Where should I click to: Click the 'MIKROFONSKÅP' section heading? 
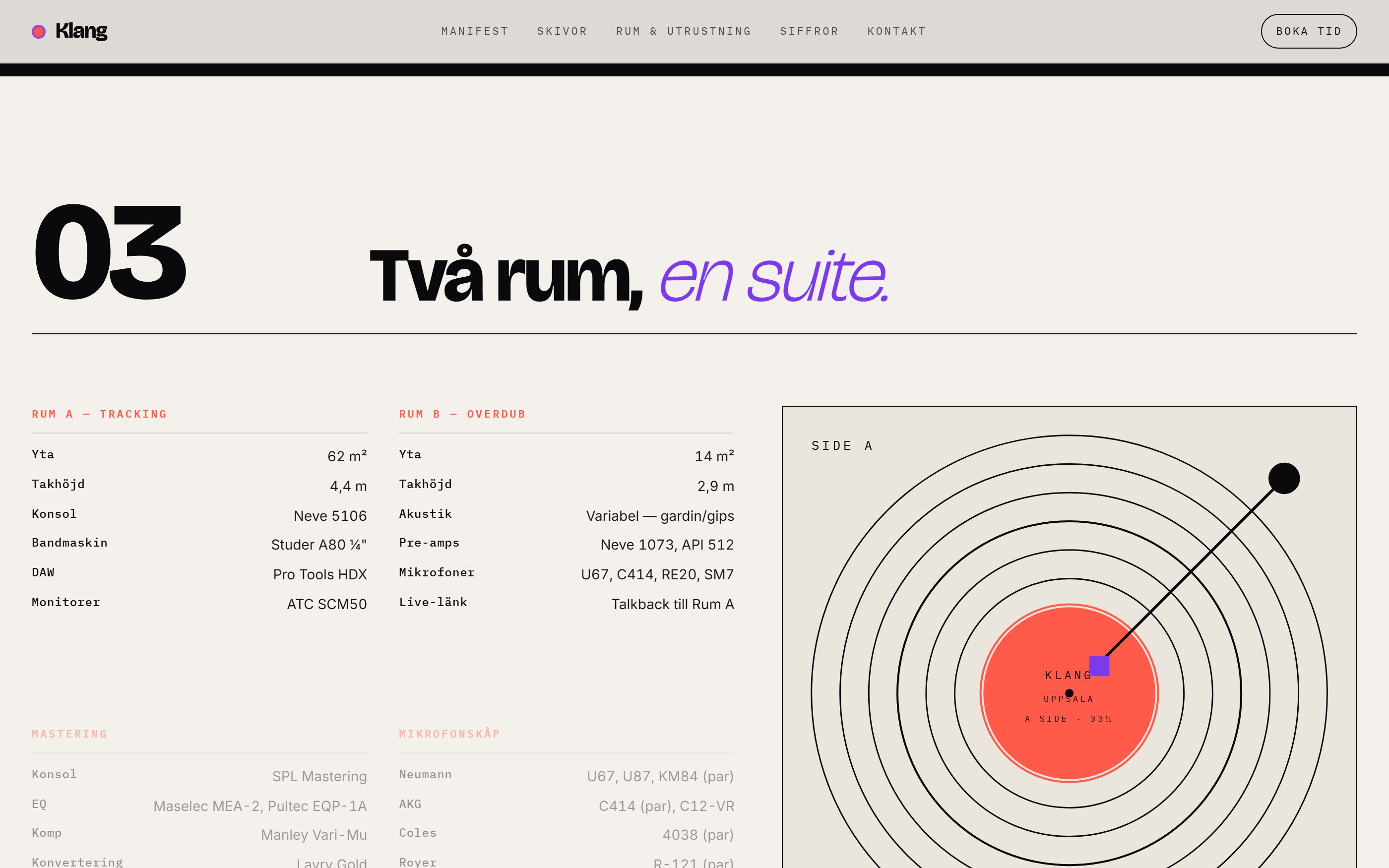tap(449, 734)
